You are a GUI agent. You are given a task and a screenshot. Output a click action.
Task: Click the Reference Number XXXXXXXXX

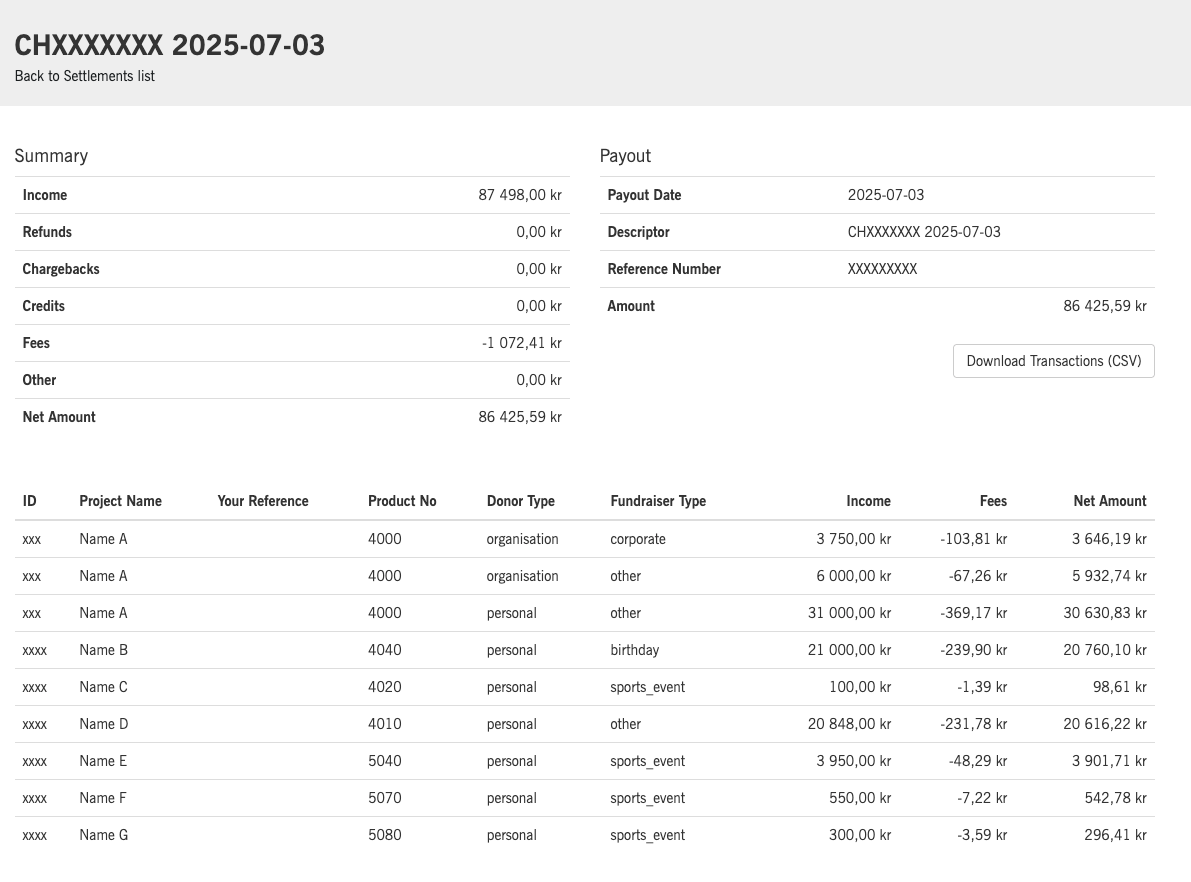tap(882, 269)
